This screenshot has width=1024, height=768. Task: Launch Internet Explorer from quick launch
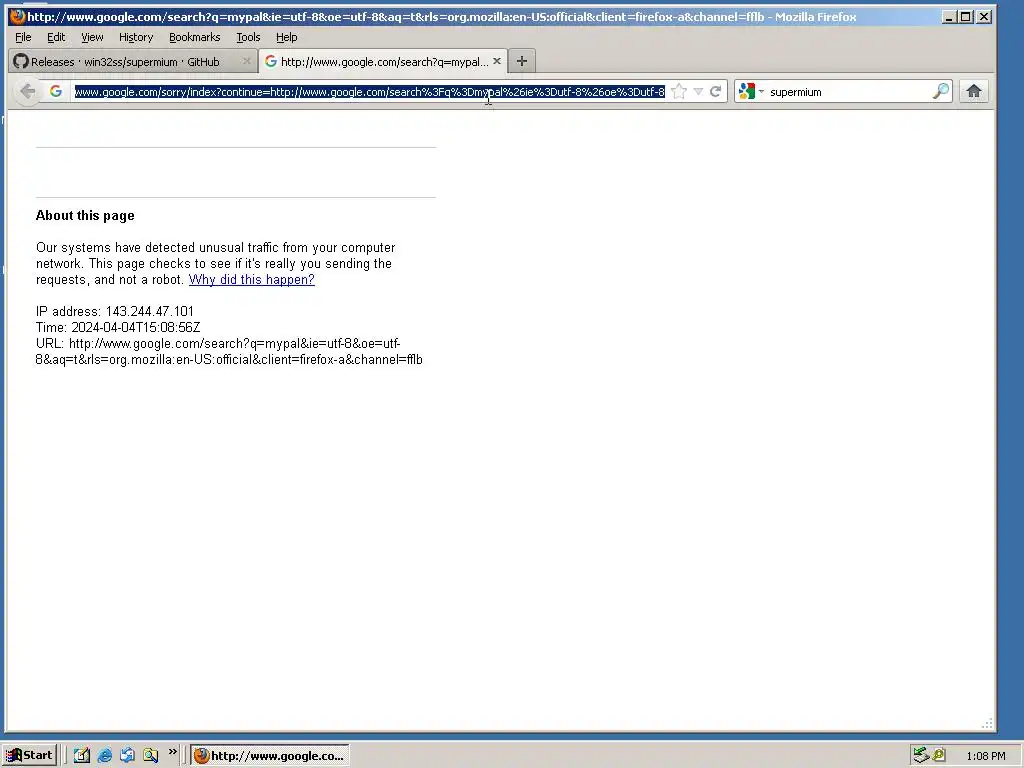(x=104, y=755)
